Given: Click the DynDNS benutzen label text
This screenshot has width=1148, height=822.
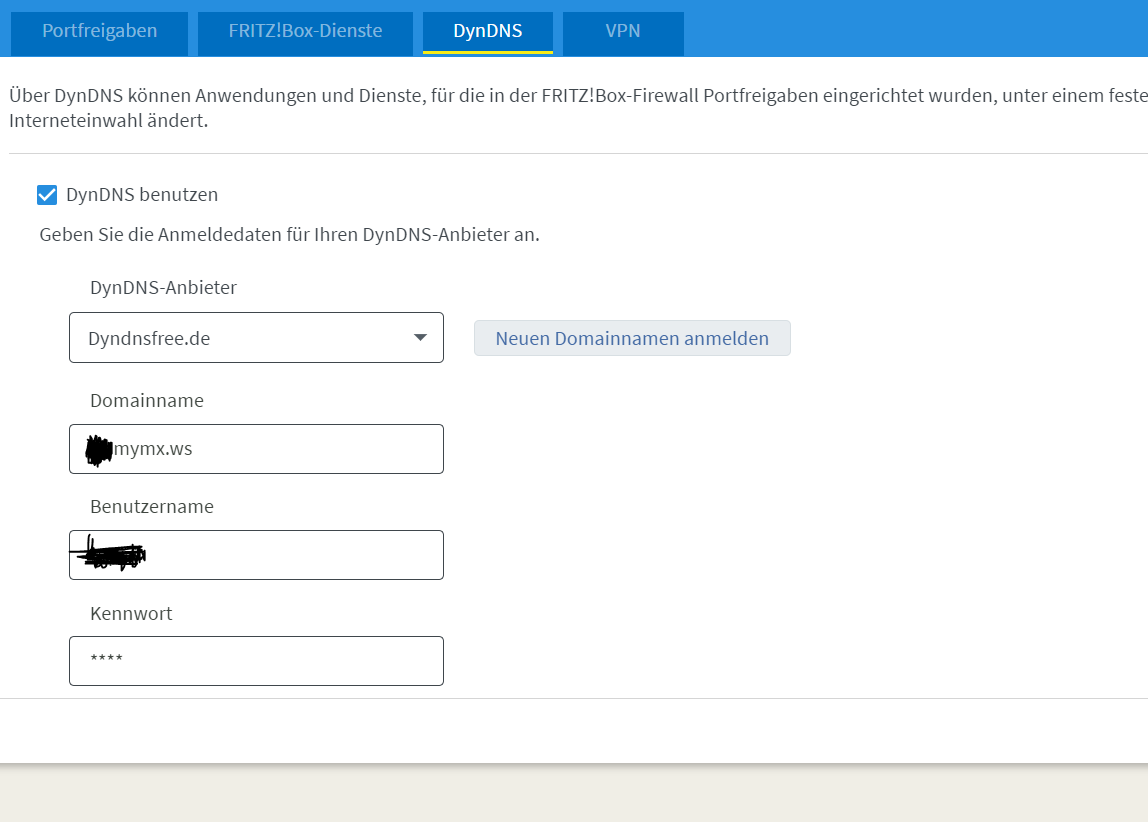Looking at the screenshot, I should (142, 195).
